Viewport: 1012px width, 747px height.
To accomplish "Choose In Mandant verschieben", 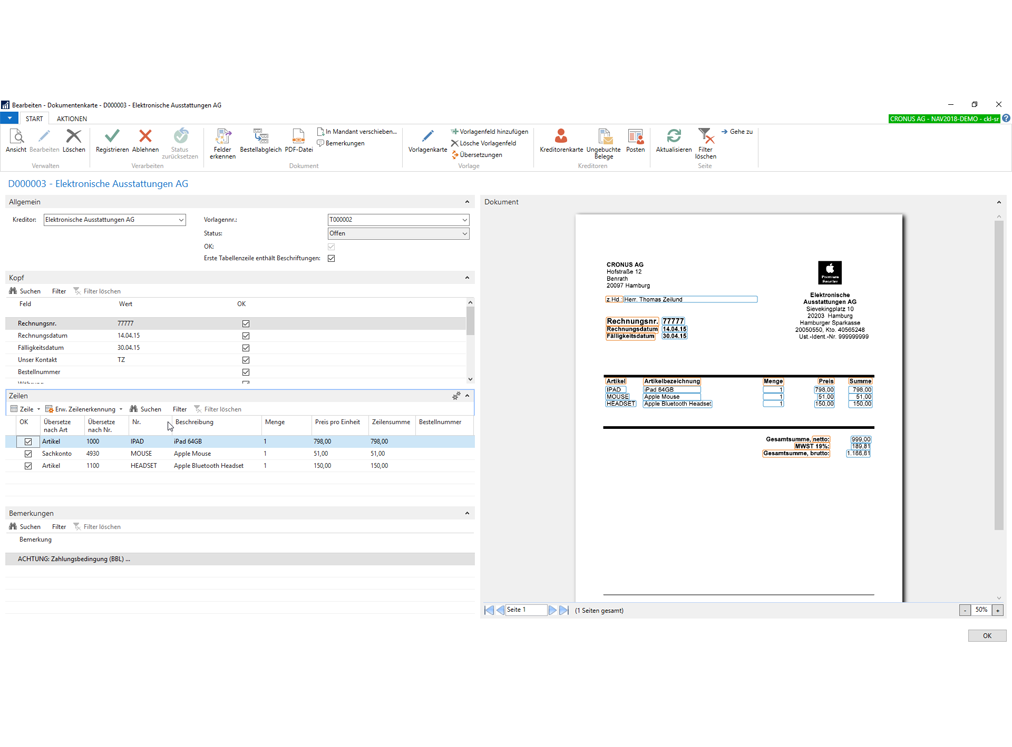I will point(357,132).
